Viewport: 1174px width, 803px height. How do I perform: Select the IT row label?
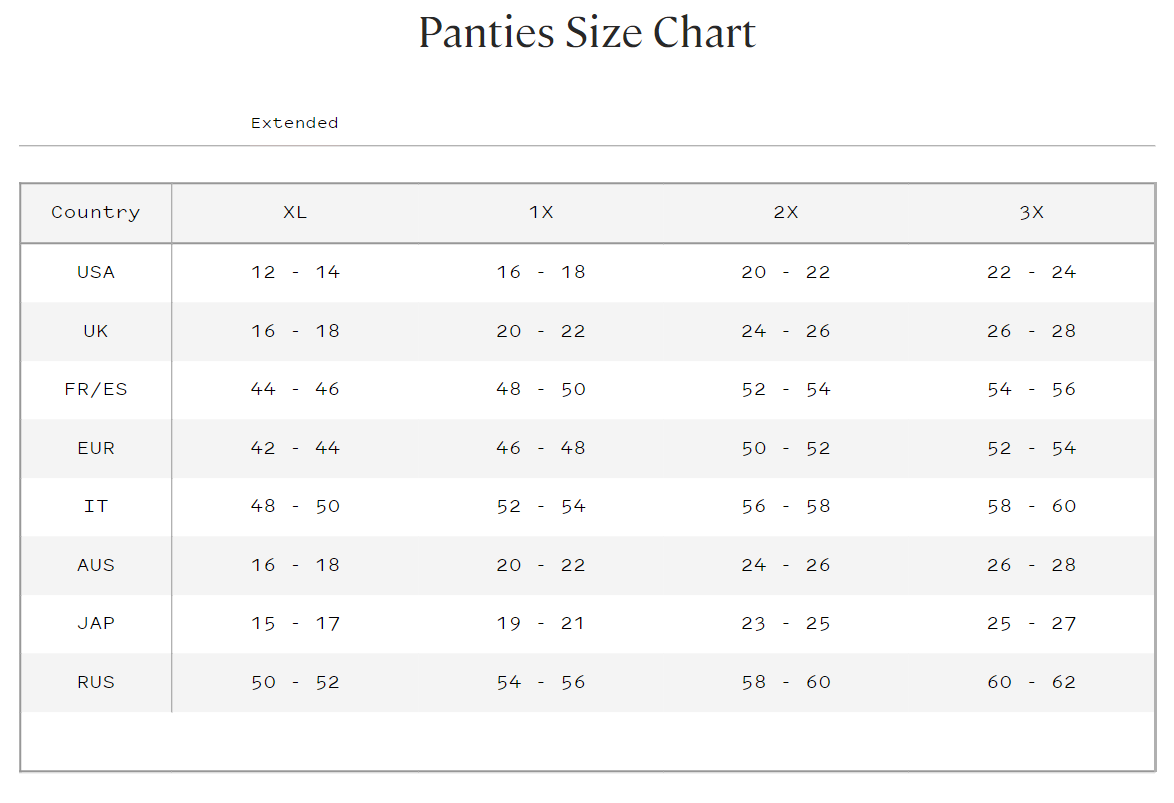pyautogui.click(x=96, y=506)
